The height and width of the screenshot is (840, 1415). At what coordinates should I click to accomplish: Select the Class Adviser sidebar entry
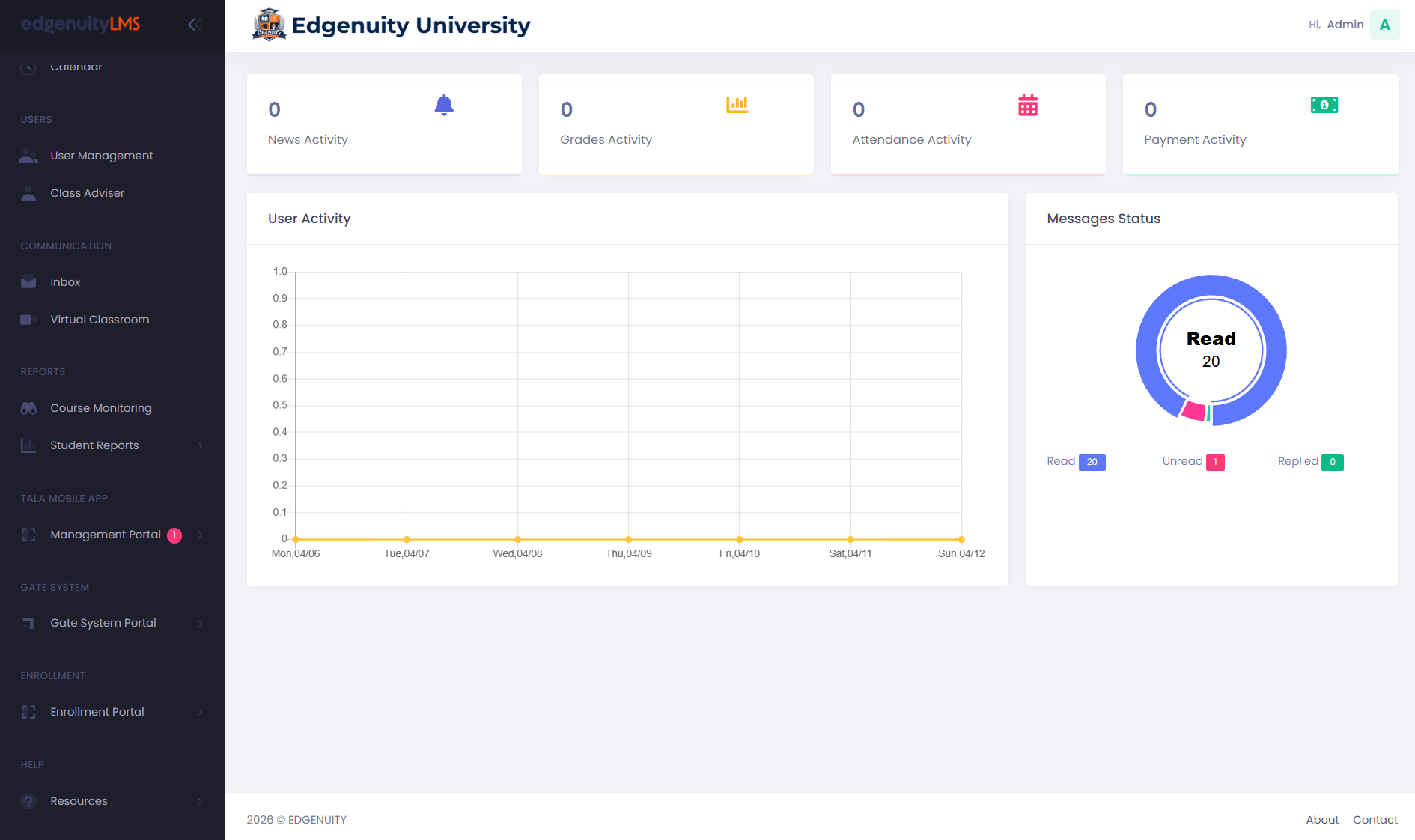coord(87,193)
